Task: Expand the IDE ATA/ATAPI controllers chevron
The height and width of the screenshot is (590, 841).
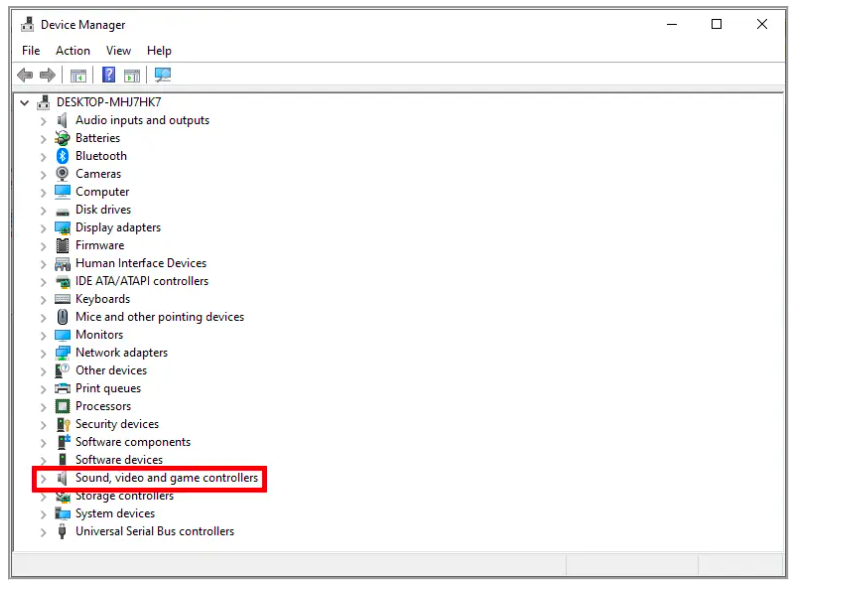Action: coord(43,282)
